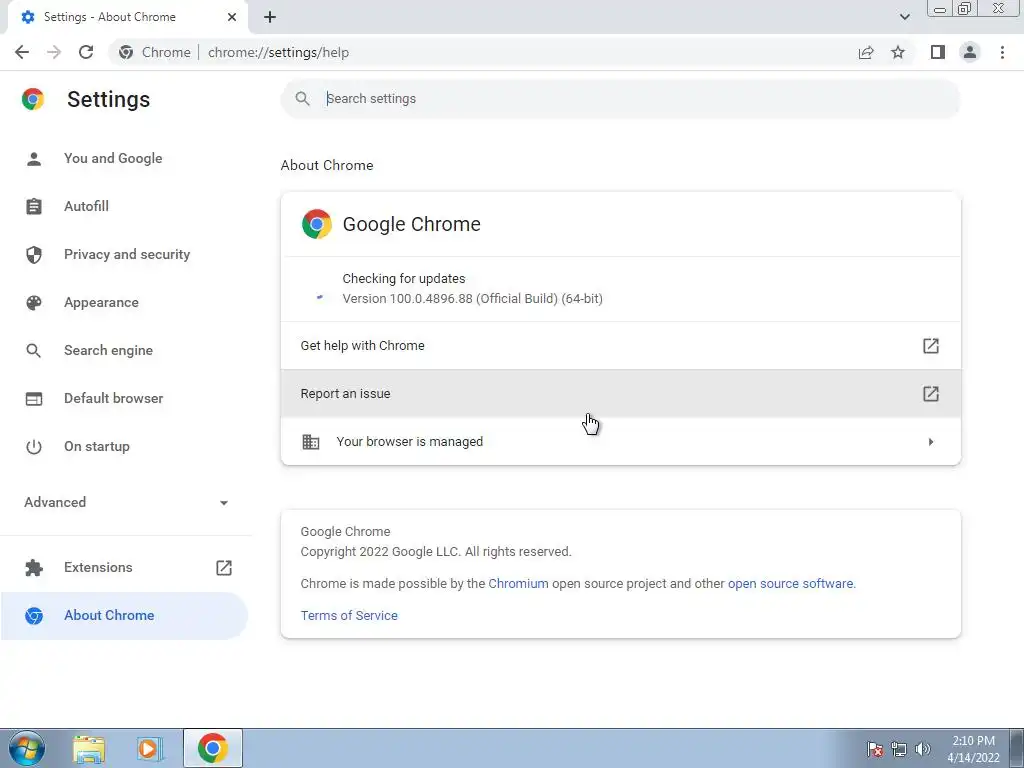The height and width of the screenshot is (768, 1024).
Task: Click the address bar URL chrome://settings/help
Action: click(x=278, y=52)
